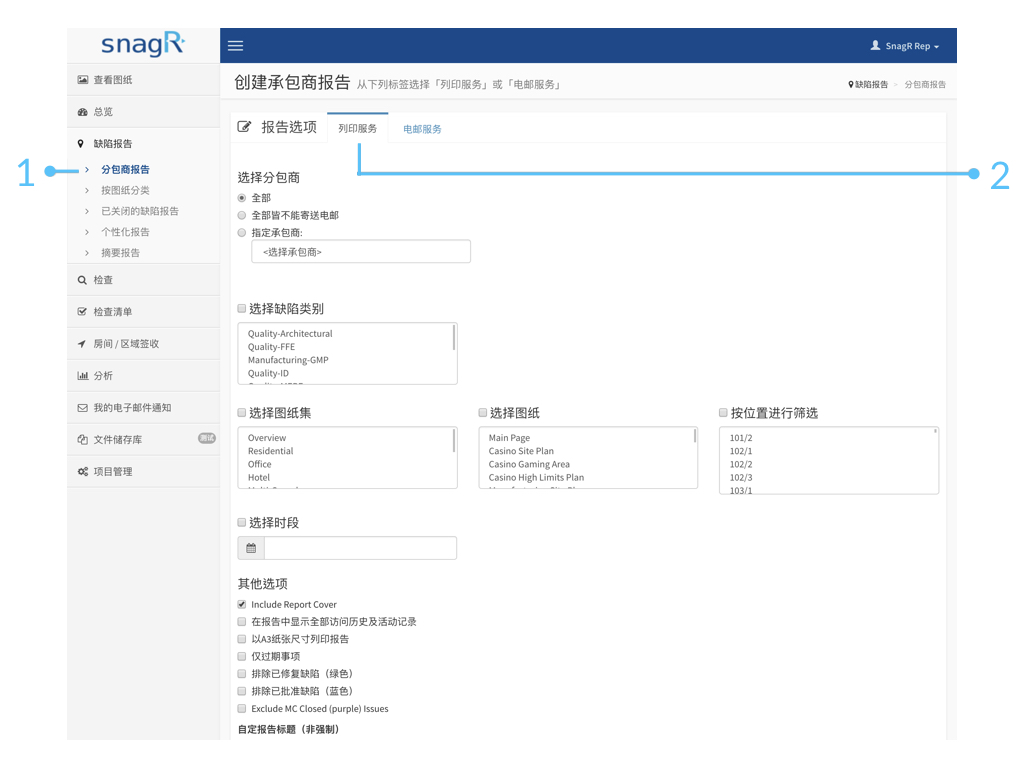Screen dimensions: 1024x768
Task: Tick the 按位置进行筛选 checkbox
Action: tap(723, 413)
